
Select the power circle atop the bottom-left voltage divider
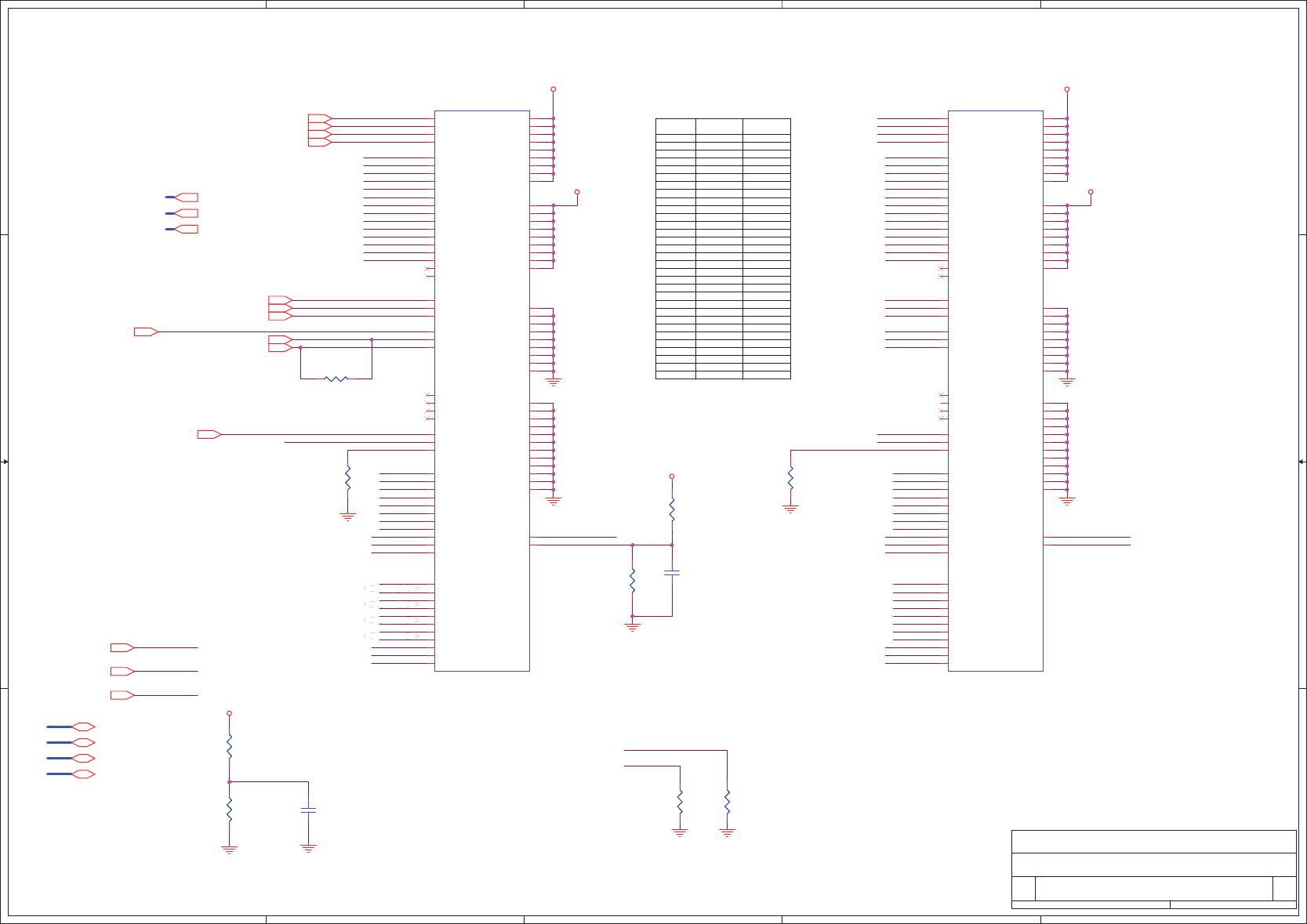coord(230,713)
